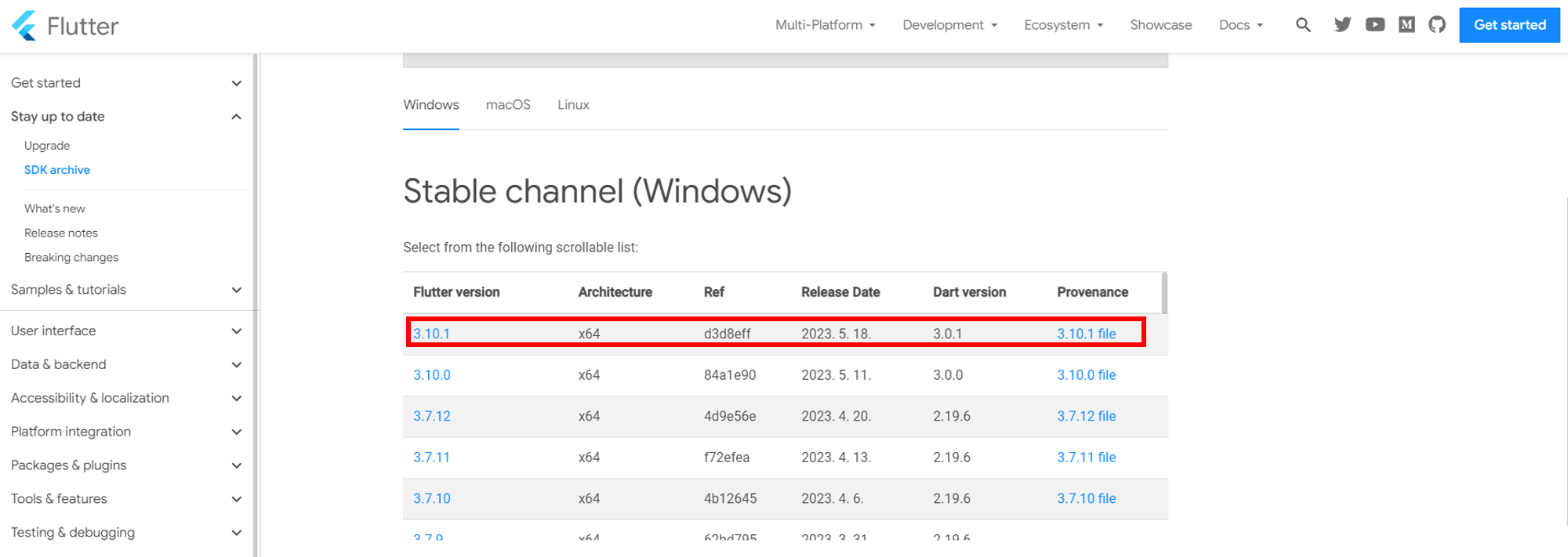Expand the Get started sidebar section
This screenshot has width=1568, height=557.
(126, 83)
